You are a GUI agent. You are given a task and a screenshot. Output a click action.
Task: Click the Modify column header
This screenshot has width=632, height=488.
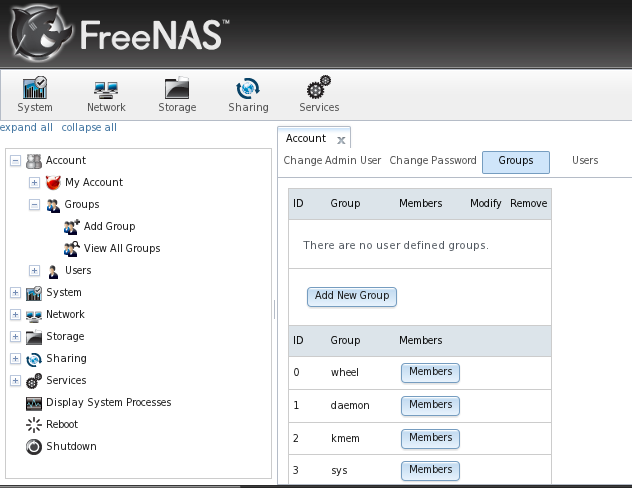486,204
